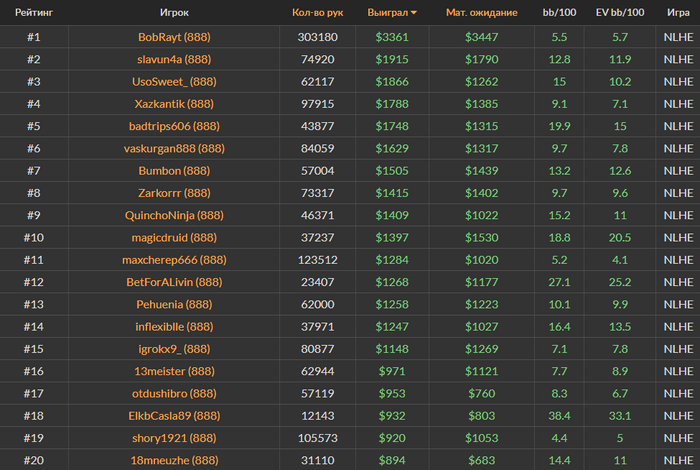Open slavun4a (888) player link
Viewport: 700px width, 470px height.
click(x=174, y=59)
